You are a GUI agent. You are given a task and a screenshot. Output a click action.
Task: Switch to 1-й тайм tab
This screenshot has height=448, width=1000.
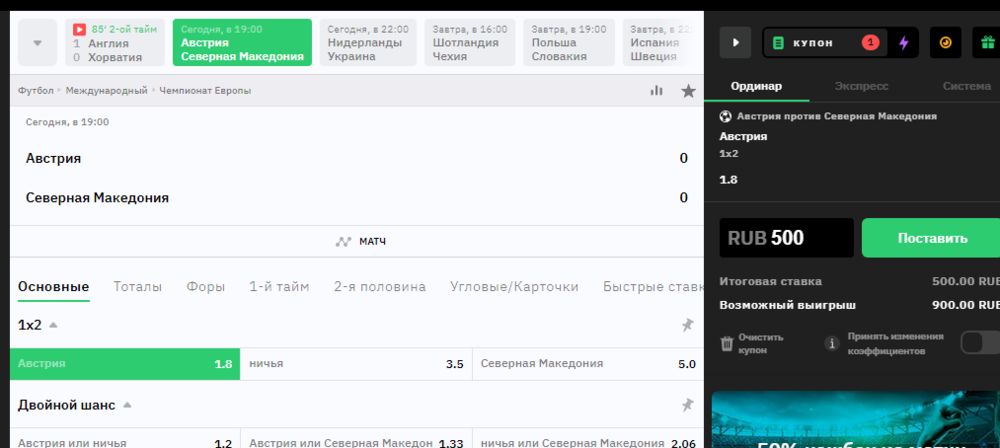click(x=279, y=287)
